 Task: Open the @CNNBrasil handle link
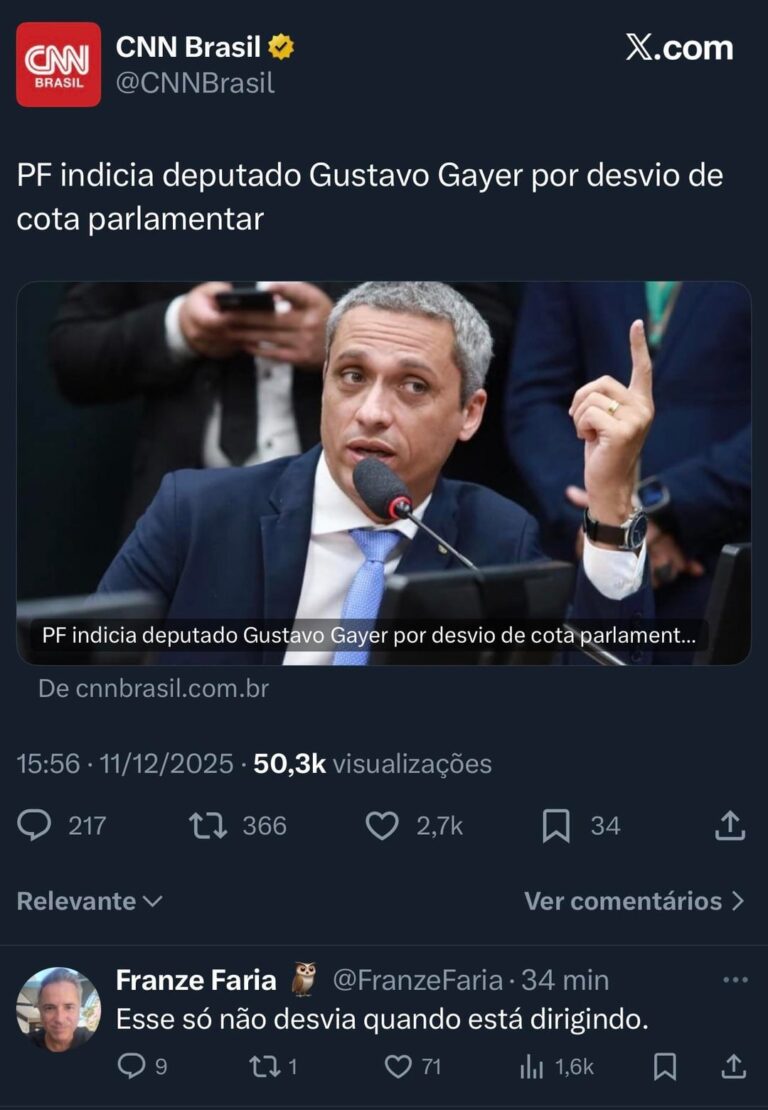coord(195,84)
